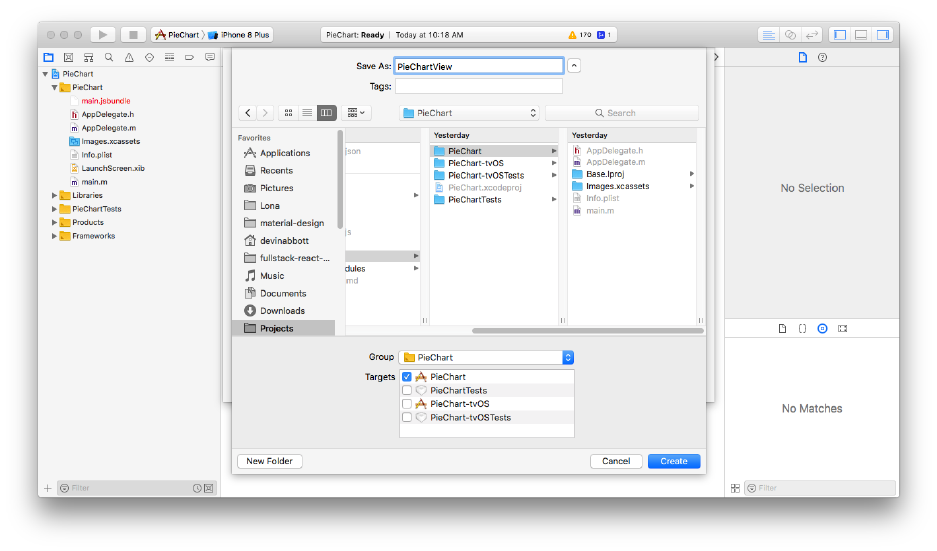
Task: Click the plus button below project navigator
Action: pyautogui.click(x=47, y=488)
